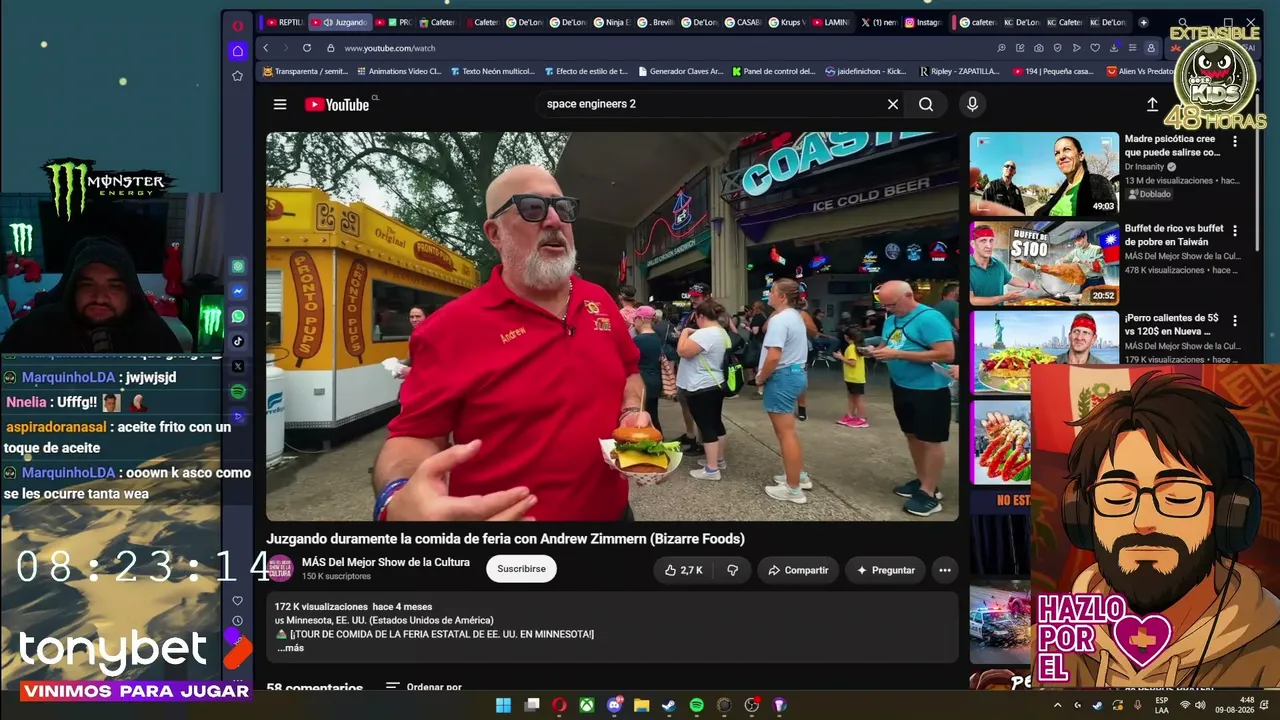
Task: Open the channel avatar next to video title
Action: (x=280, y=569)
